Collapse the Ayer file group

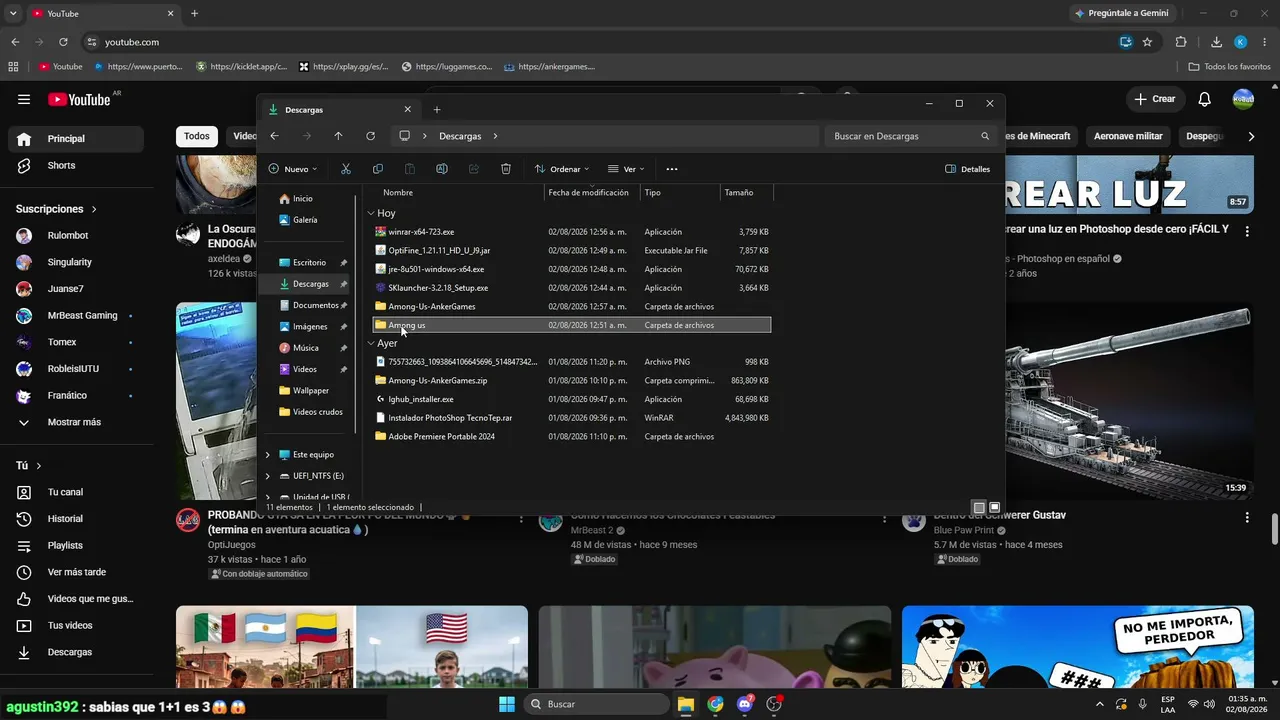click(371, 343)
